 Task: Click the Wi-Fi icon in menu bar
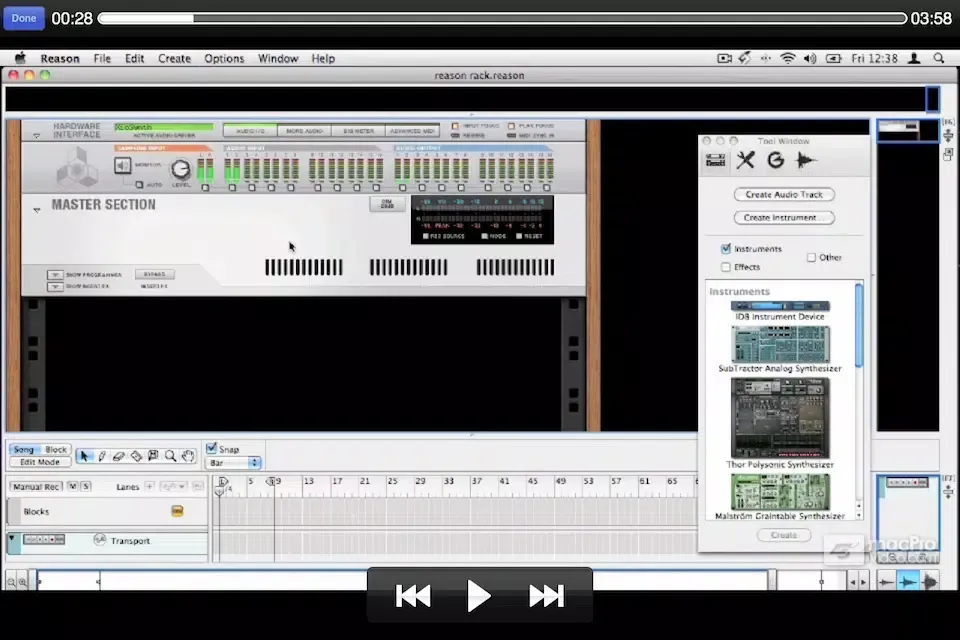pos(787,58)
